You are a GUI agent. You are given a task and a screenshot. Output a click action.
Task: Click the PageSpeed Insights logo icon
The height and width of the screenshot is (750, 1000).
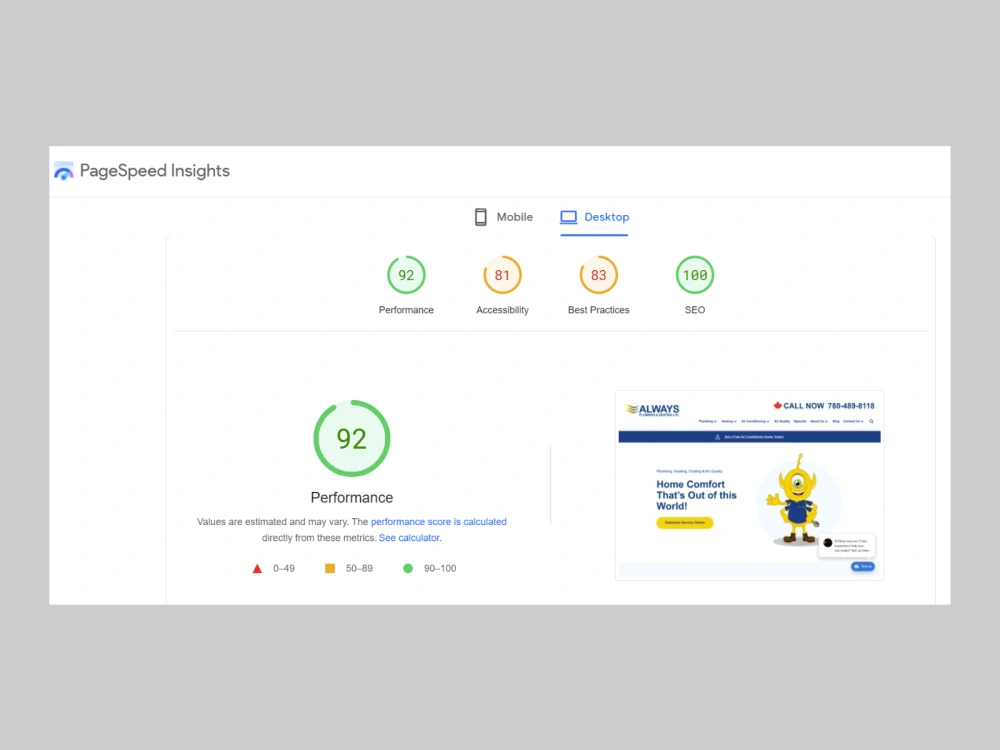(x=64, y=171)
